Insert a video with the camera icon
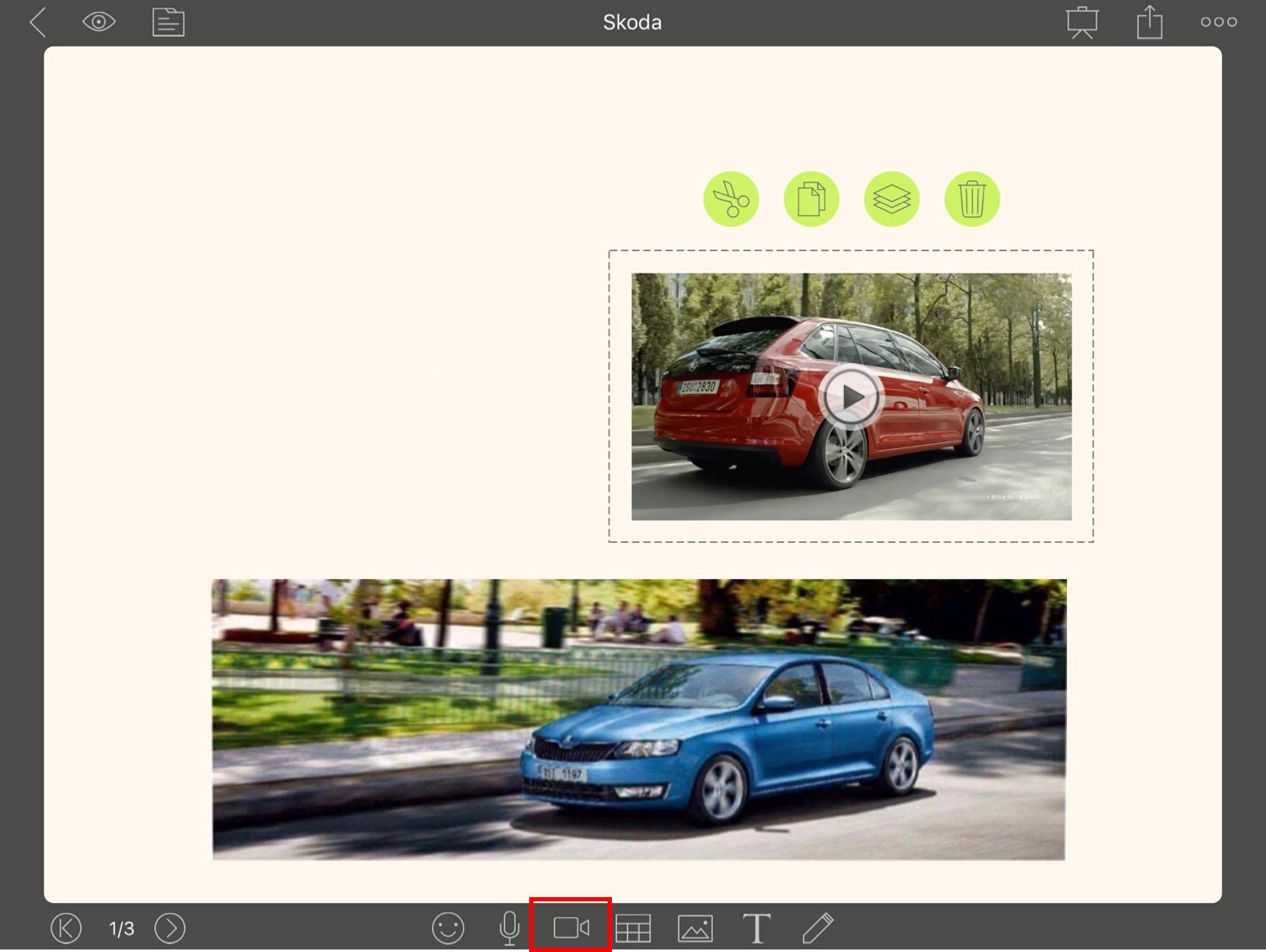The width and height of the screenshot is (1266, 952). tap(571, 928)
